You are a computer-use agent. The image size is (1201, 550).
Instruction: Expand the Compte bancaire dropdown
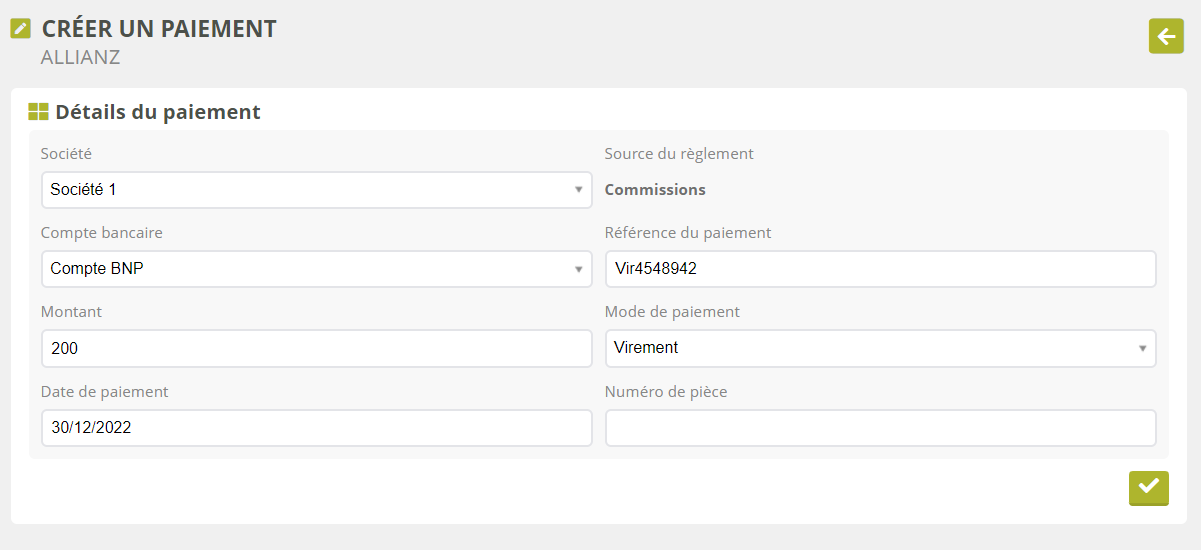[x=316, y=269]
